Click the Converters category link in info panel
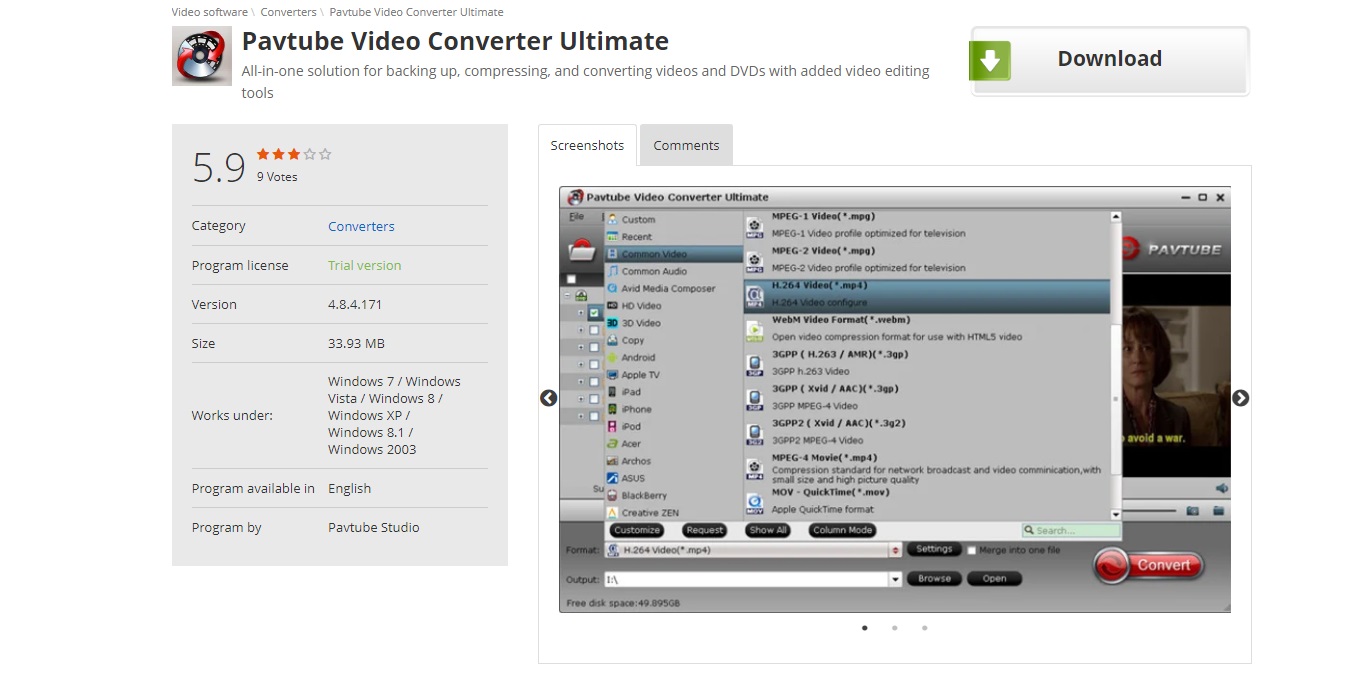 click(361, 226)
